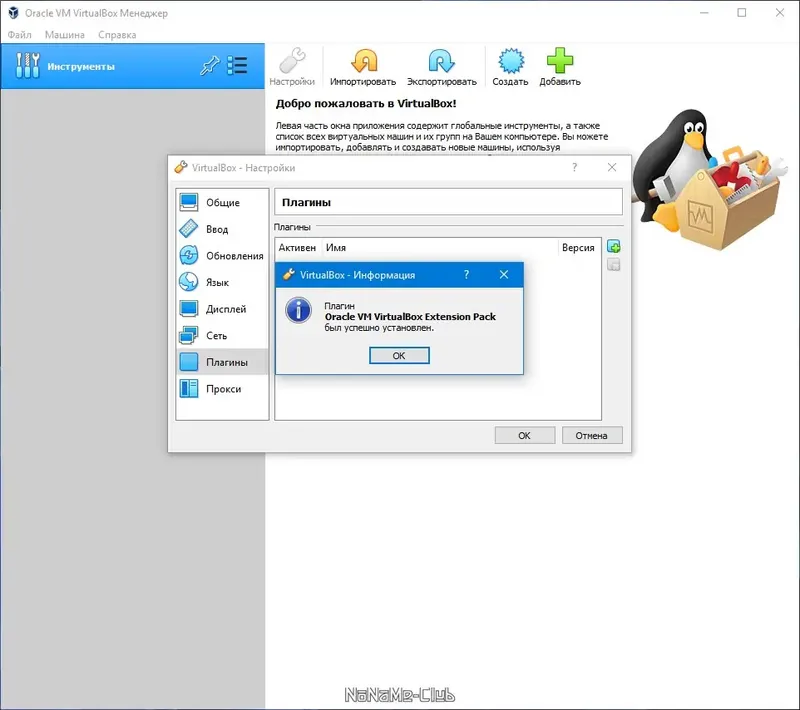Viewport: 800px width, 710px height.
Task: Click help question mark in Information dialog
Action: [466, 275]
